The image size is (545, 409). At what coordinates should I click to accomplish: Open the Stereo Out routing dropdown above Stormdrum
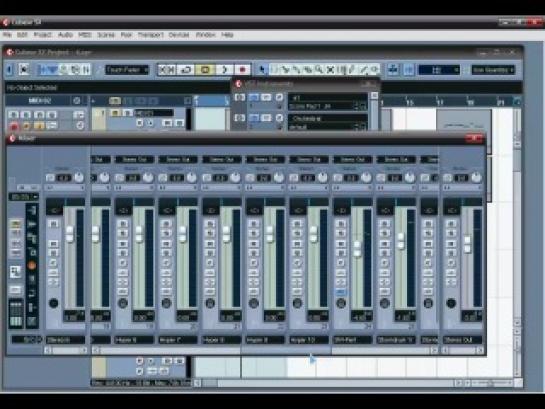pos(396,159)
